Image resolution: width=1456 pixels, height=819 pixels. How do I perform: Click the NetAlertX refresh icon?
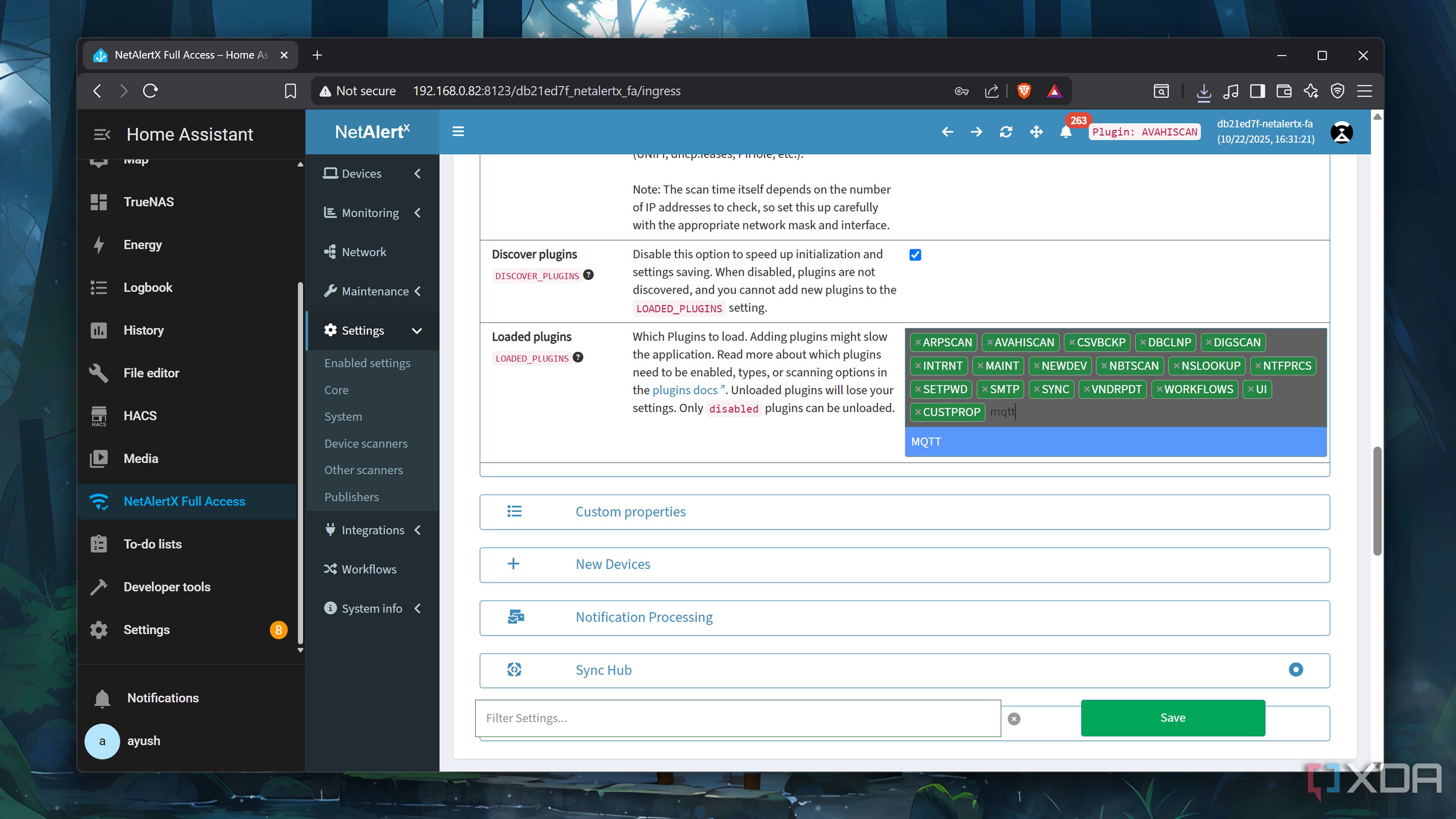pos(1006,132)
